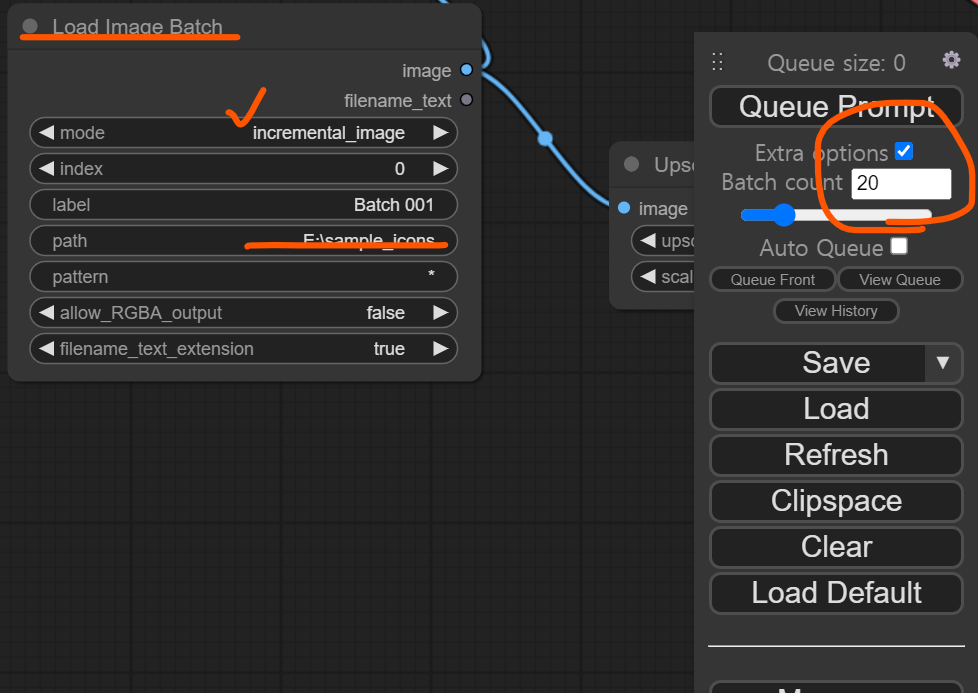Viewport: 978px width, 693px height.
Task: Save the workflow with Save button
Action: tap(818, 363)
